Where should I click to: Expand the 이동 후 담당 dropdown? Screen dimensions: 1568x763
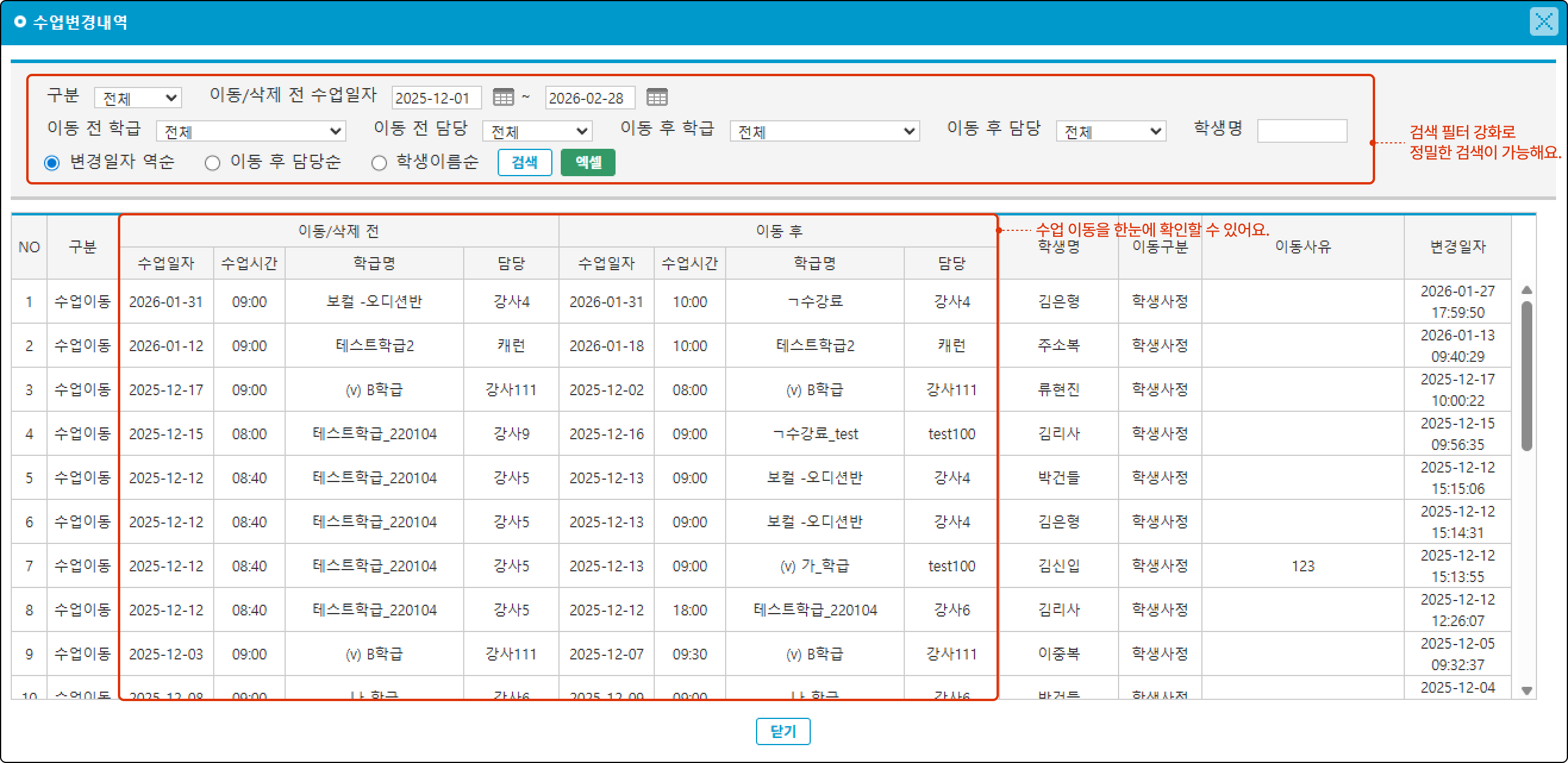pos(1110,132)
